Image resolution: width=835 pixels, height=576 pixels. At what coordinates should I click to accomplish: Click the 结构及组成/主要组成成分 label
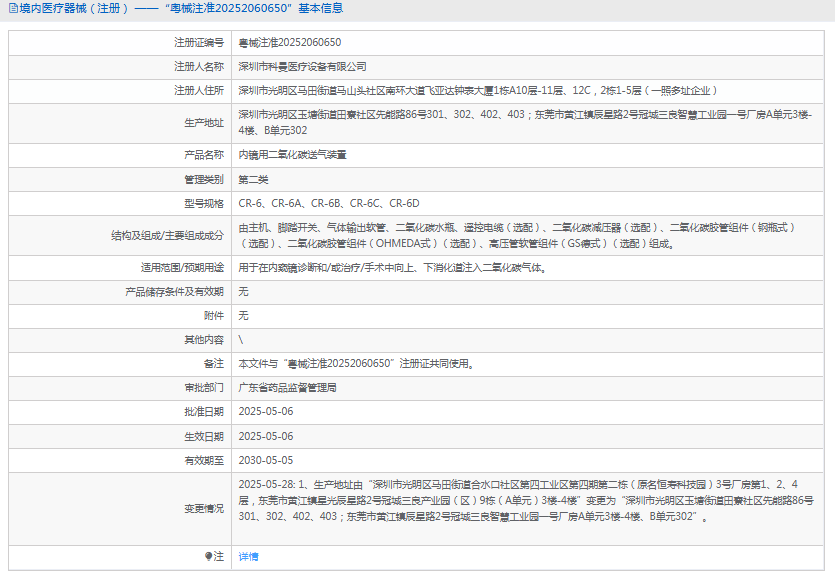pyautogui.click(x=167, y=235)
